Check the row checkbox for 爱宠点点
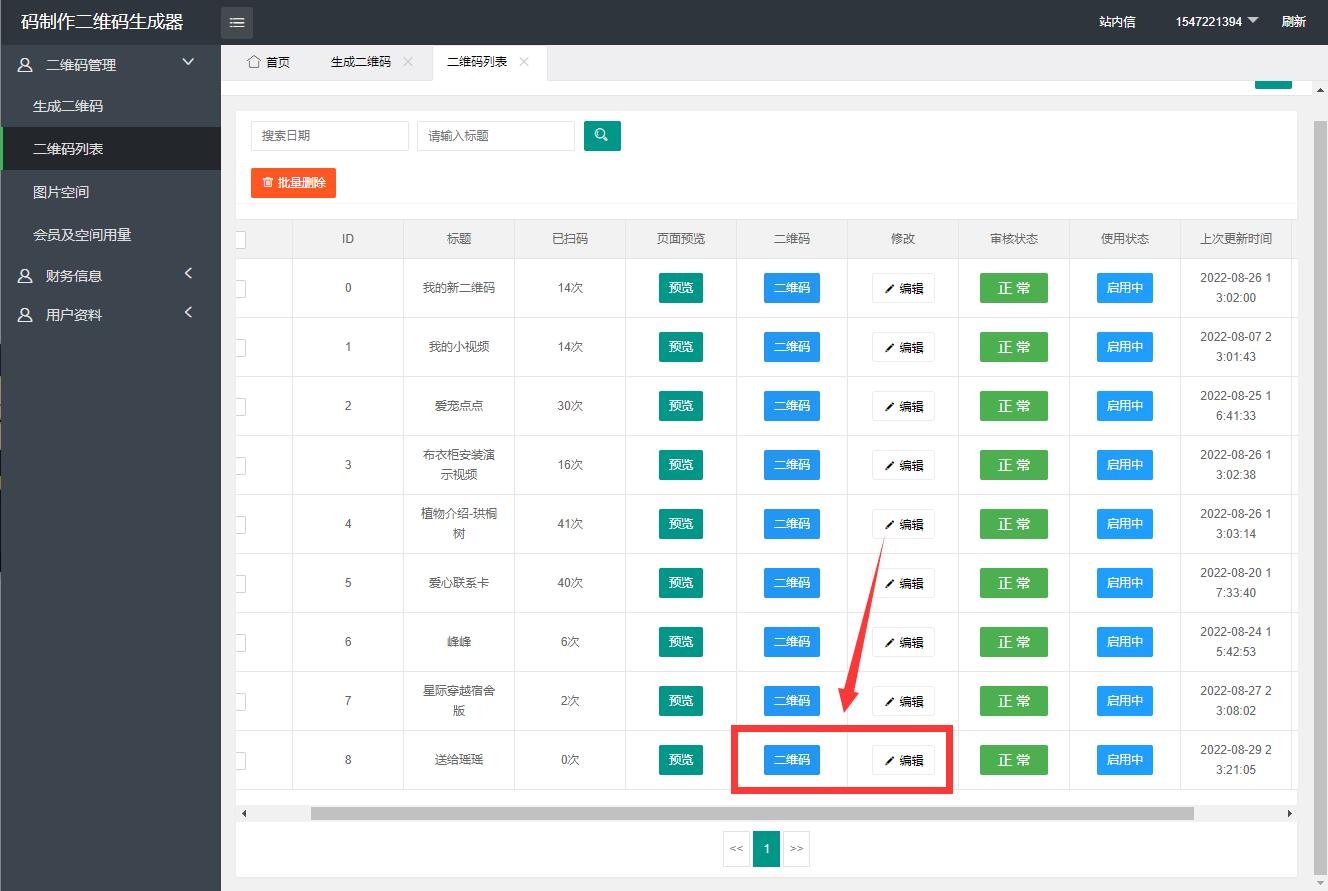1328x891 pixels. point(240,406)
